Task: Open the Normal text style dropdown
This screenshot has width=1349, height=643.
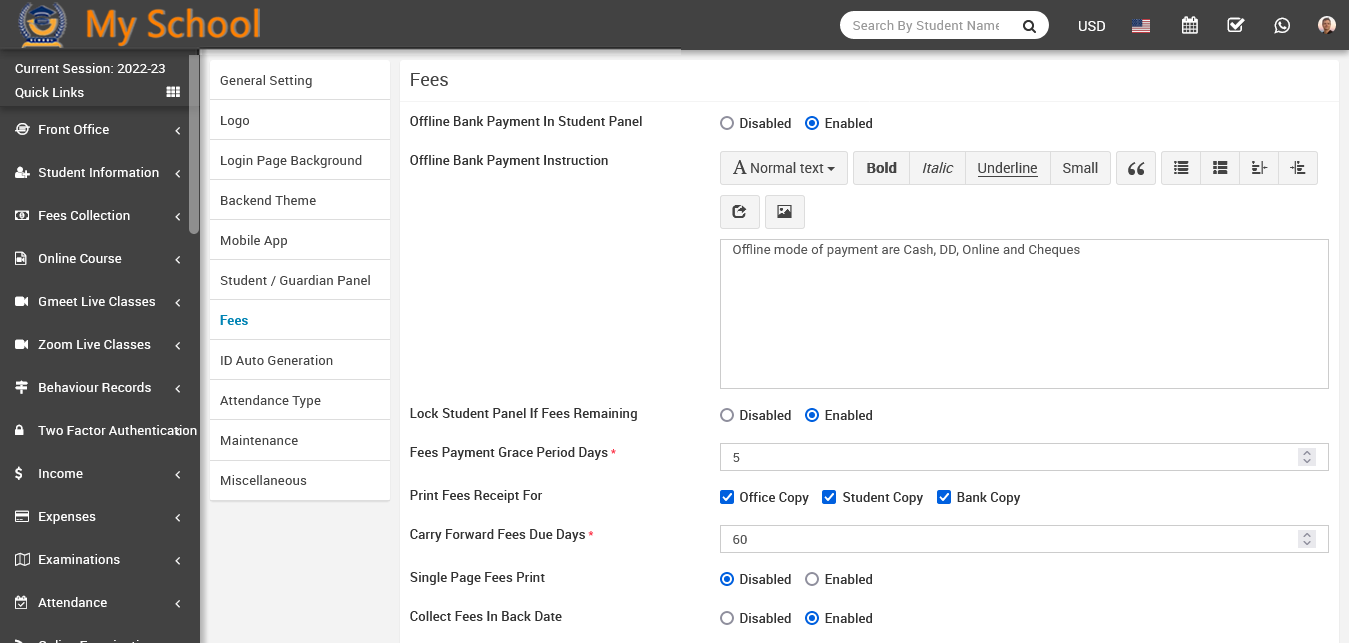Action: (x=784, y=168)
